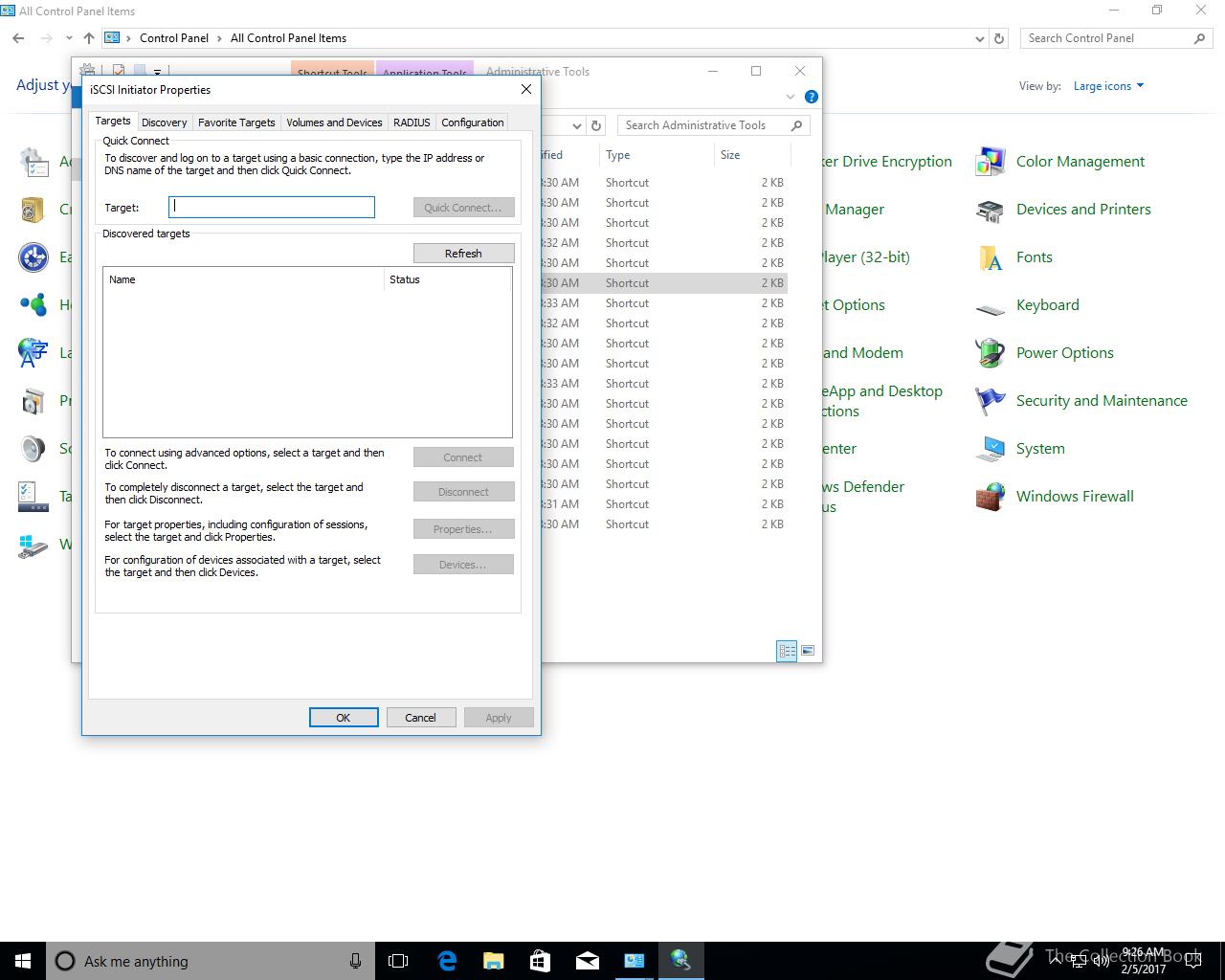Click Search Administrative Tools box

point(714,125)
